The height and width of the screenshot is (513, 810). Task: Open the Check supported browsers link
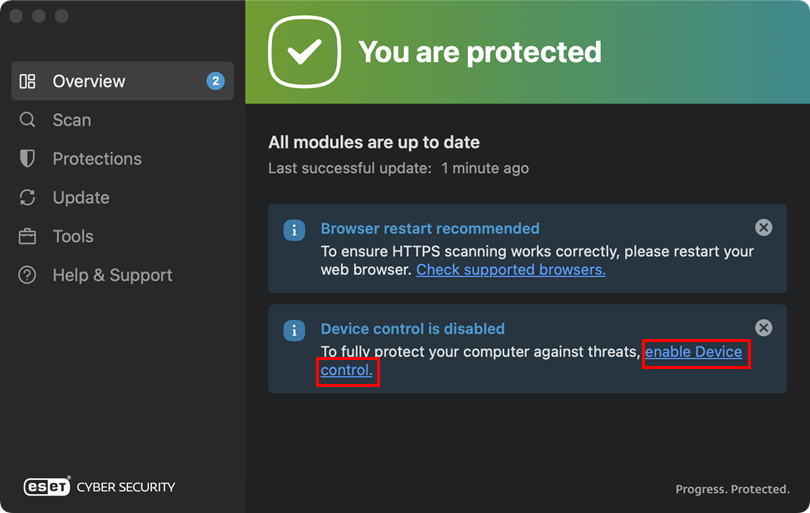click(511, 270)
